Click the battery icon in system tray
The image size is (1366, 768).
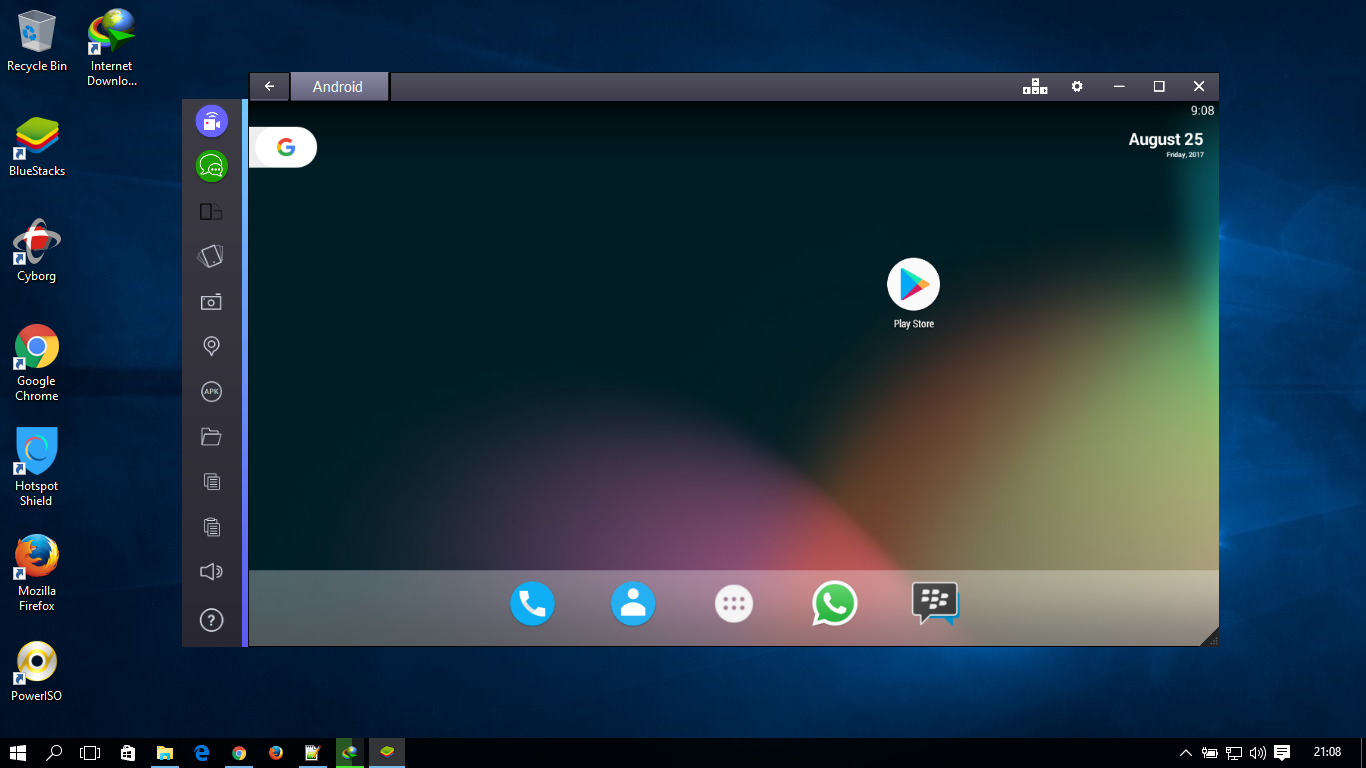pyautogui.click(x=1210, y=753)
